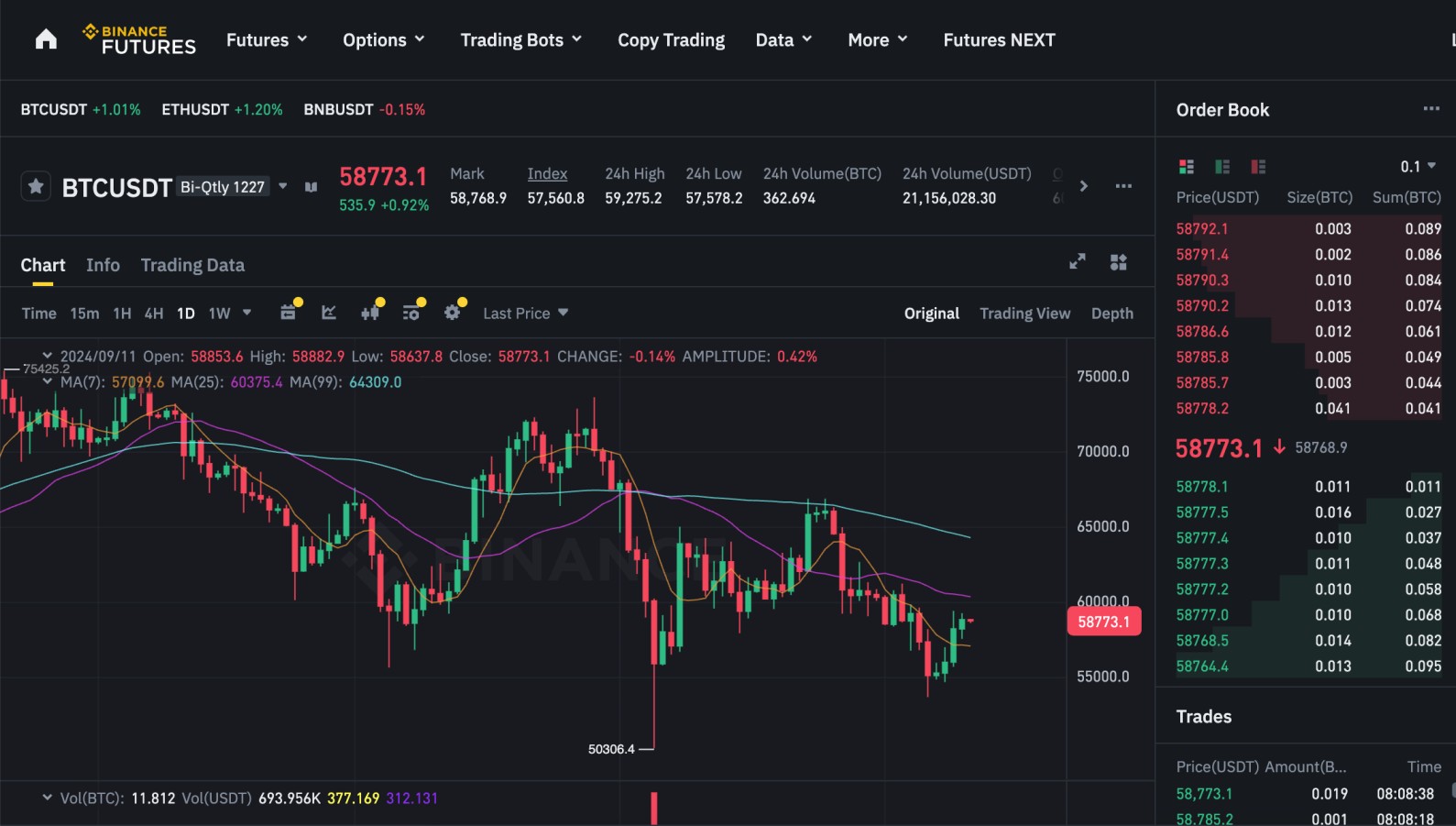
Task: Open the BTCUSDT +1.01% ticker link
Action: (81, 109)
